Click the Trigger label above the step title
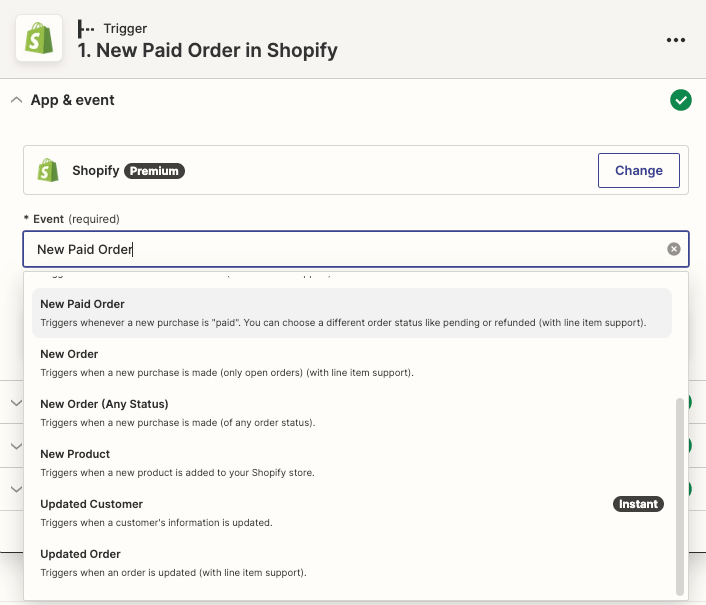Image resolution: width=706 pixels, height=605 pixels. (125, 28)
